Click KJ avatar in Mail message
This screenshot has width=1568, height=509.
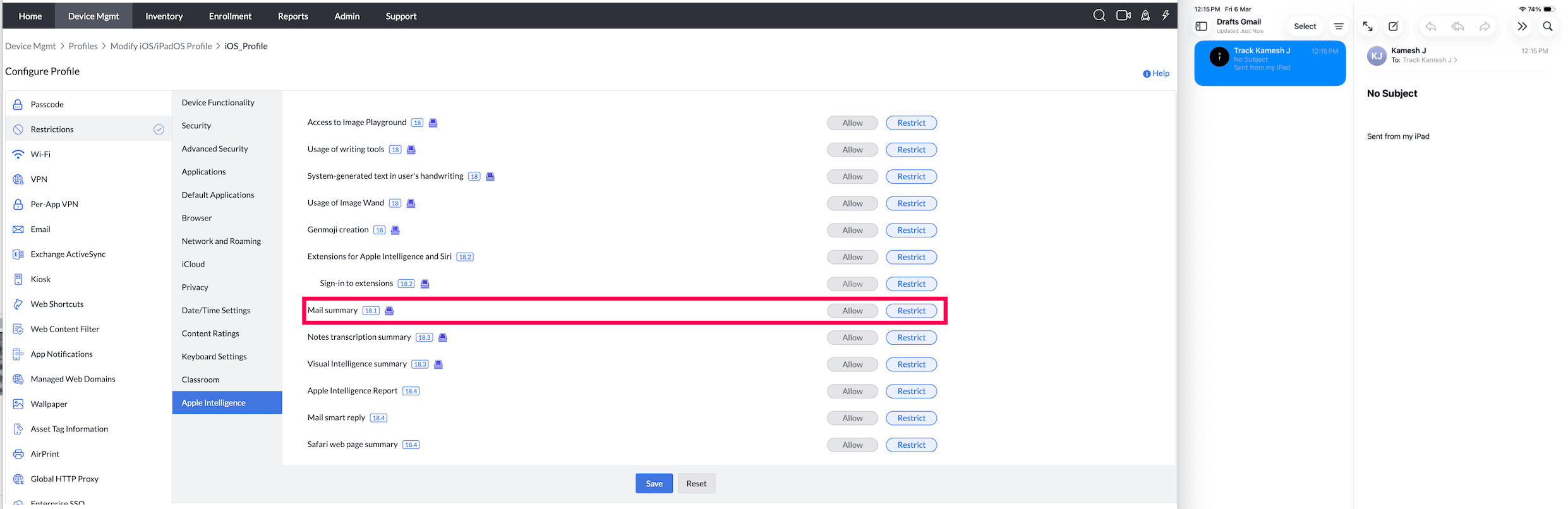click(1377, 56)
